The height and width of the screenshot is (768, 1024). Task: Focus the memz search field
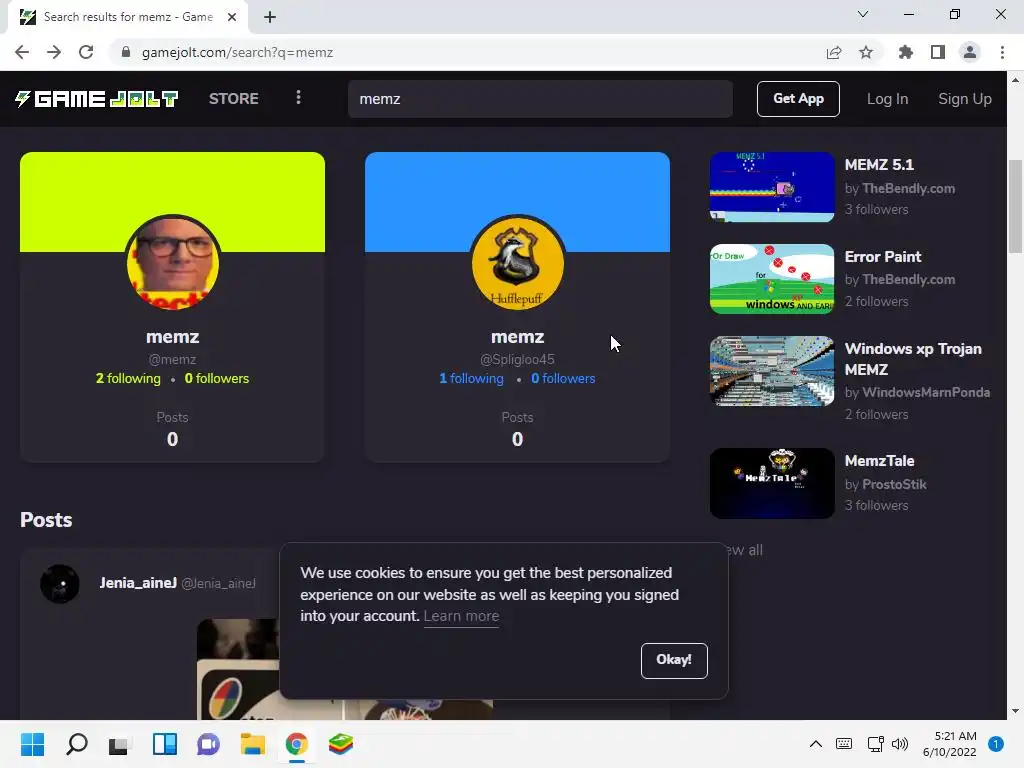point(540,99)
